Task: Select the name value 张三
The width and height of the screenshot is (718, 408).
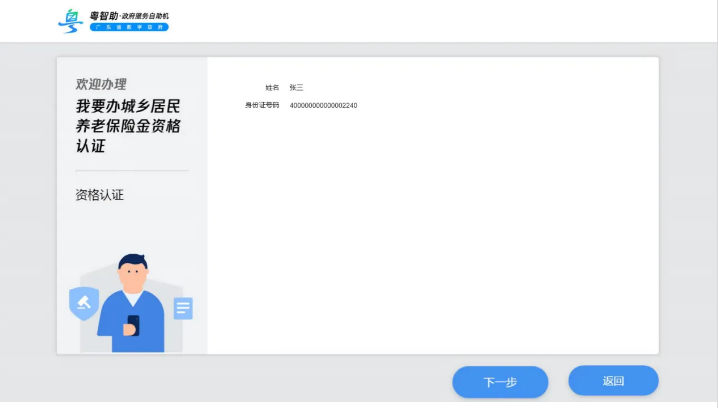Action: [x=296, y=88]
